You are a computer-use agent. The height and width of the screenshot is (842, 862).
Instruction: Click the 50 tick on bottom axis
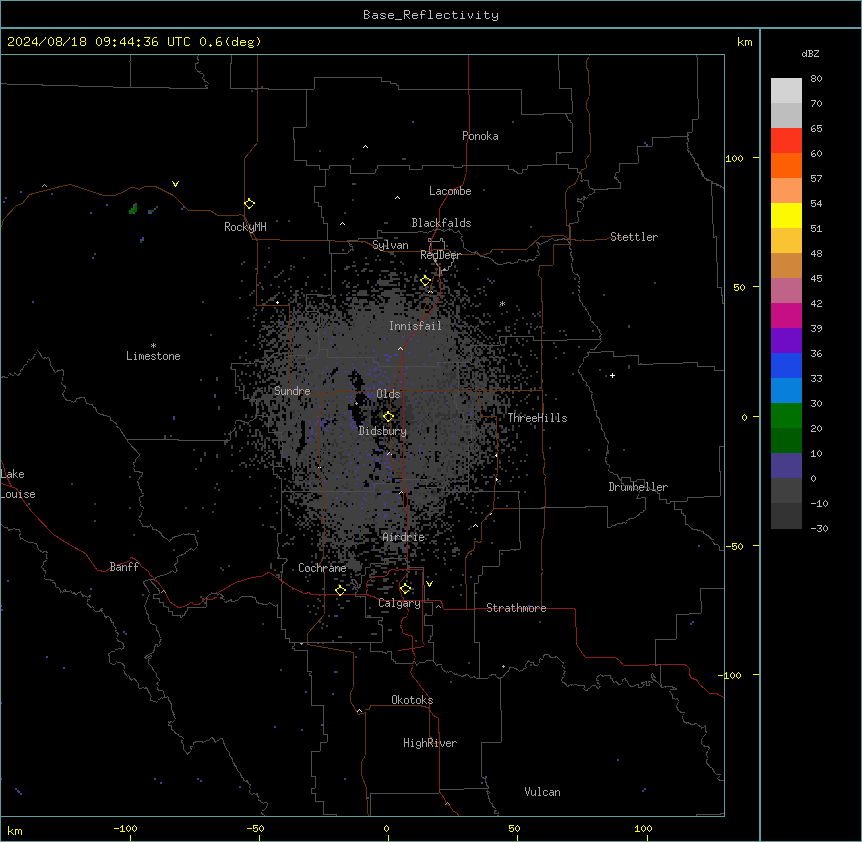point(513,828)
